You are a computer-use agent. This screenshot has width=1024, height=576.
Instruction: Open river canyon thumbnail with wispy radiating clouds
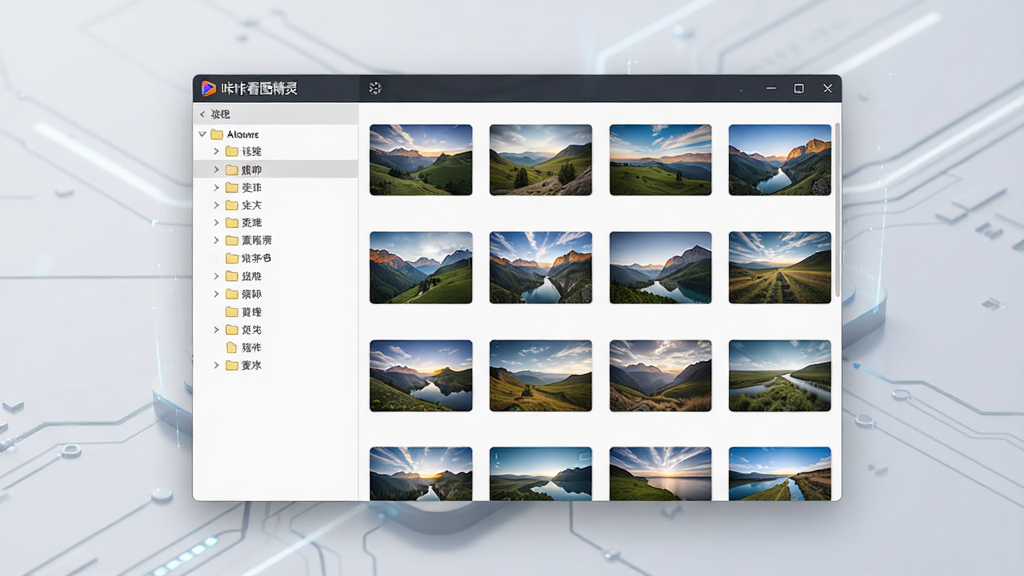(x=541, y=267)
